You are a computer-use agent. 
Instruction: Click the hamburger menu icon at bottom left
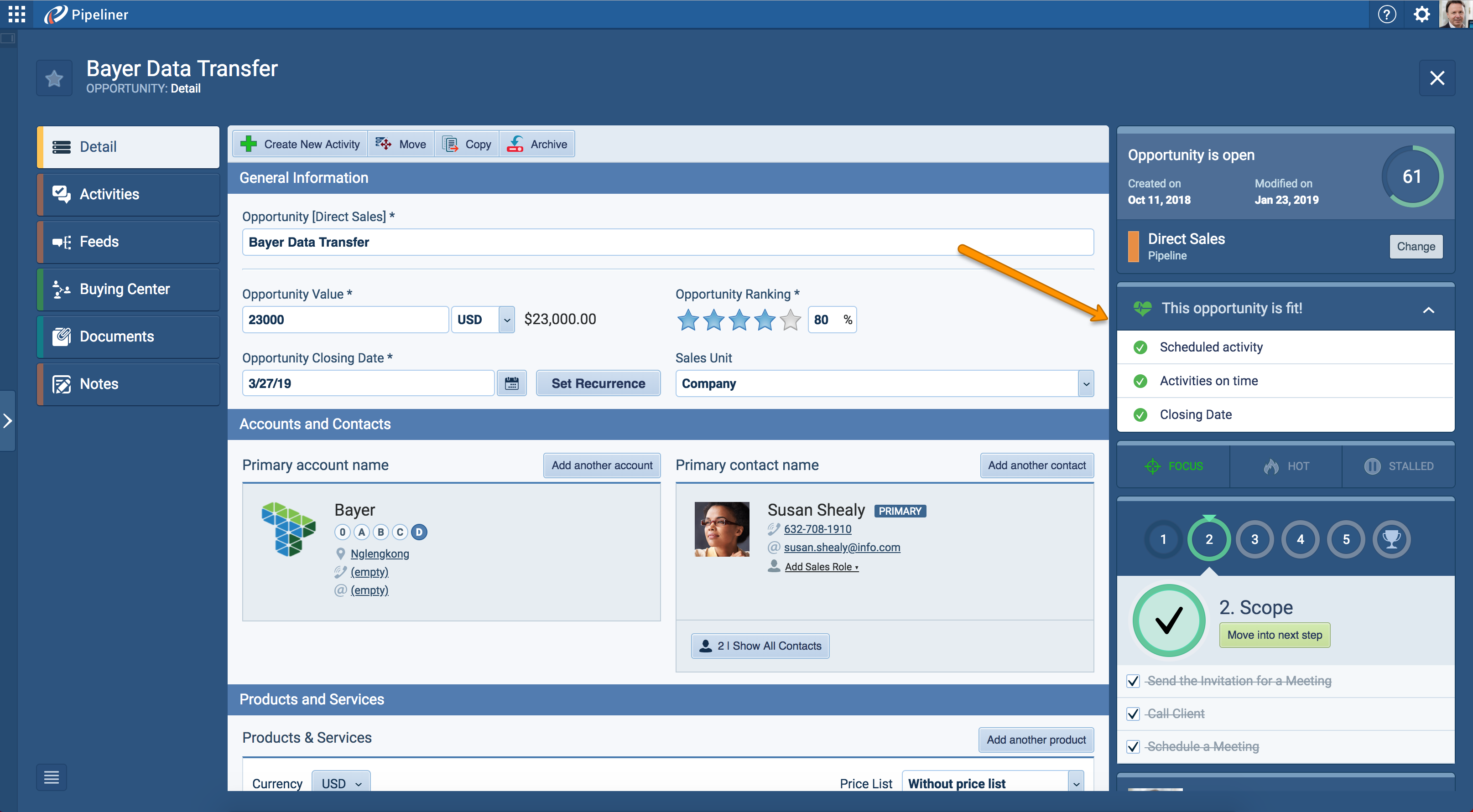[52, 777]
